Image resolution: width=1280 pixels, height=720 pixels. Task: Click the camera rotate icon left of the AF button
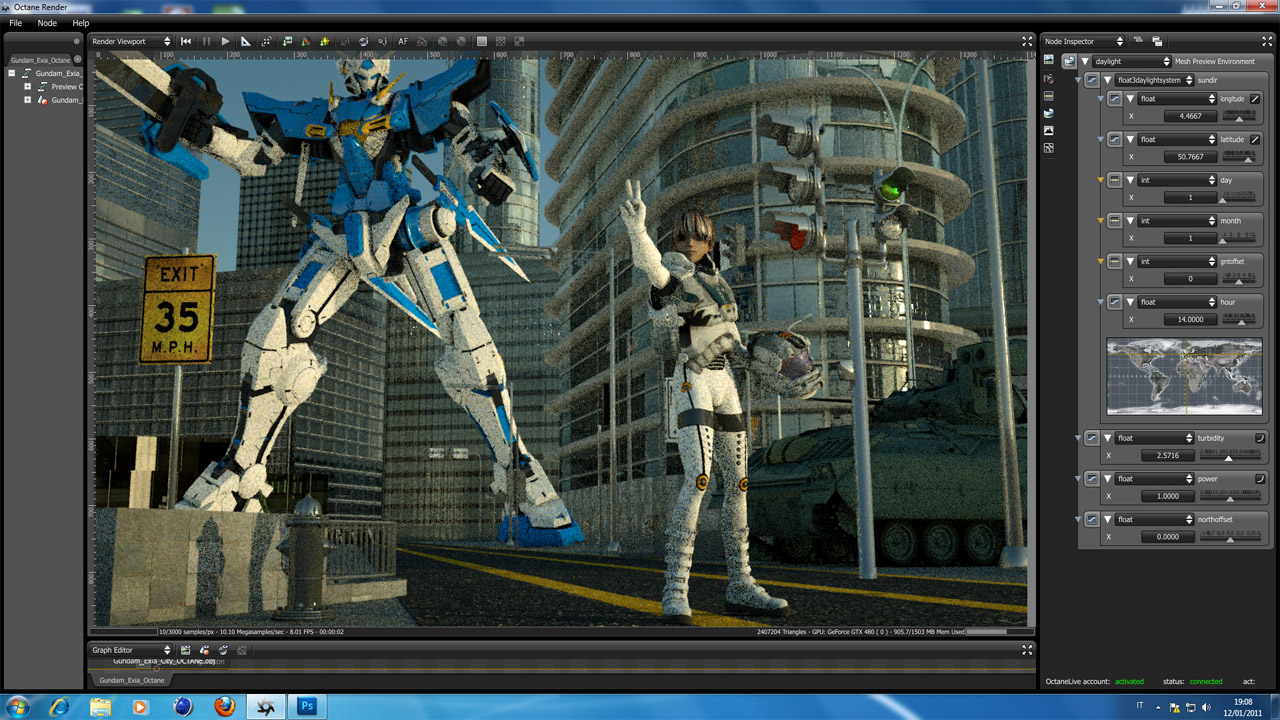(x=383, y=41)
